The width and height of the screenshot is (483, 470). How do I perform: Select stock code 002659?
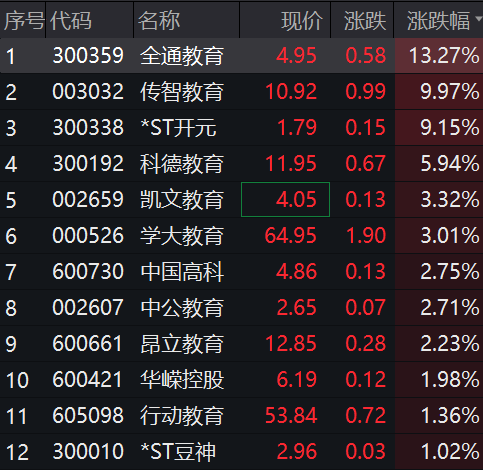pyautogui.click(x=88, y=199)
